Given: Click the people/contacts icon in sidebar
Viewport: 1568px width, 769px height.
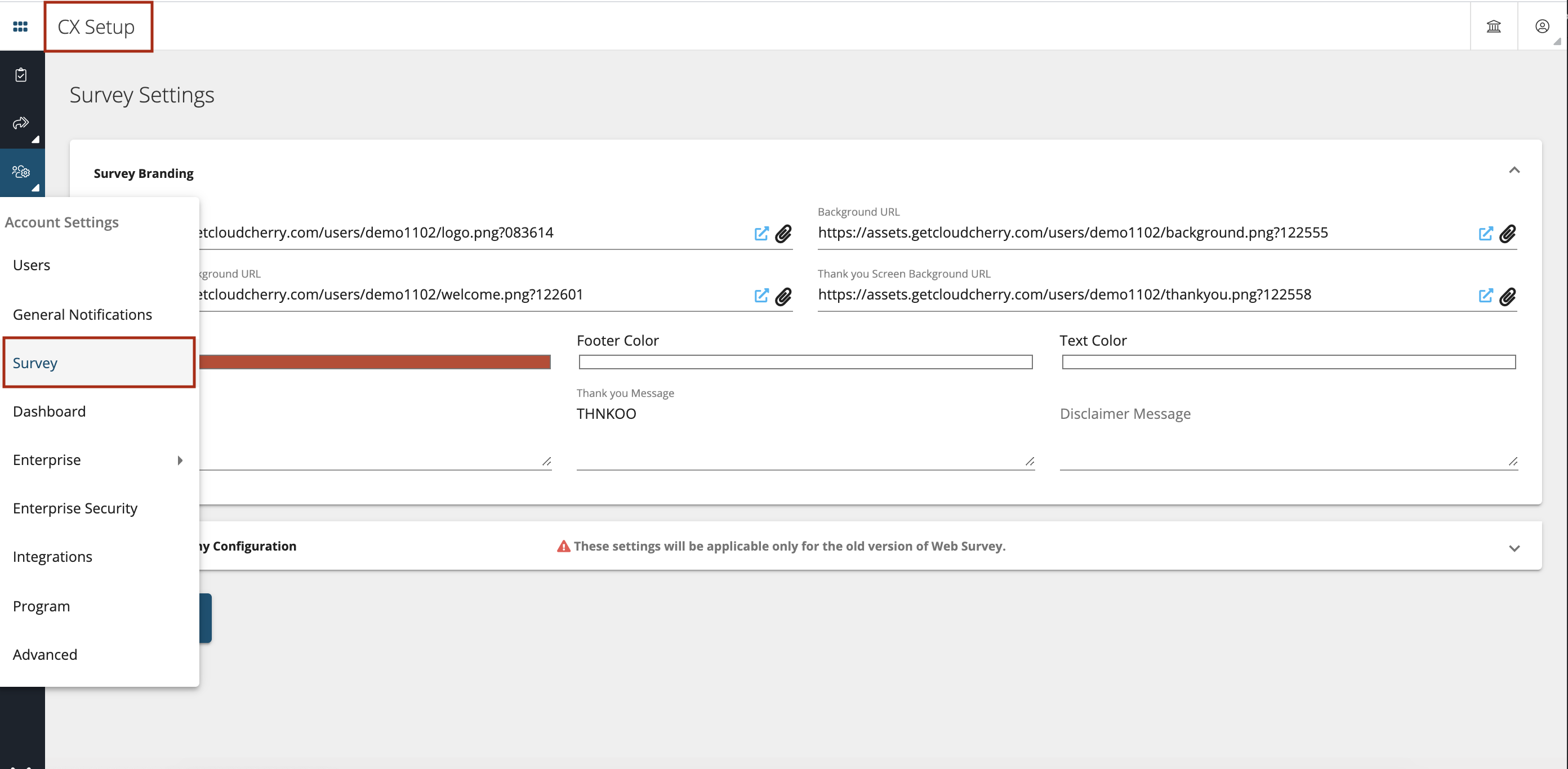Looking at the screenshot, I should [22, 171].
